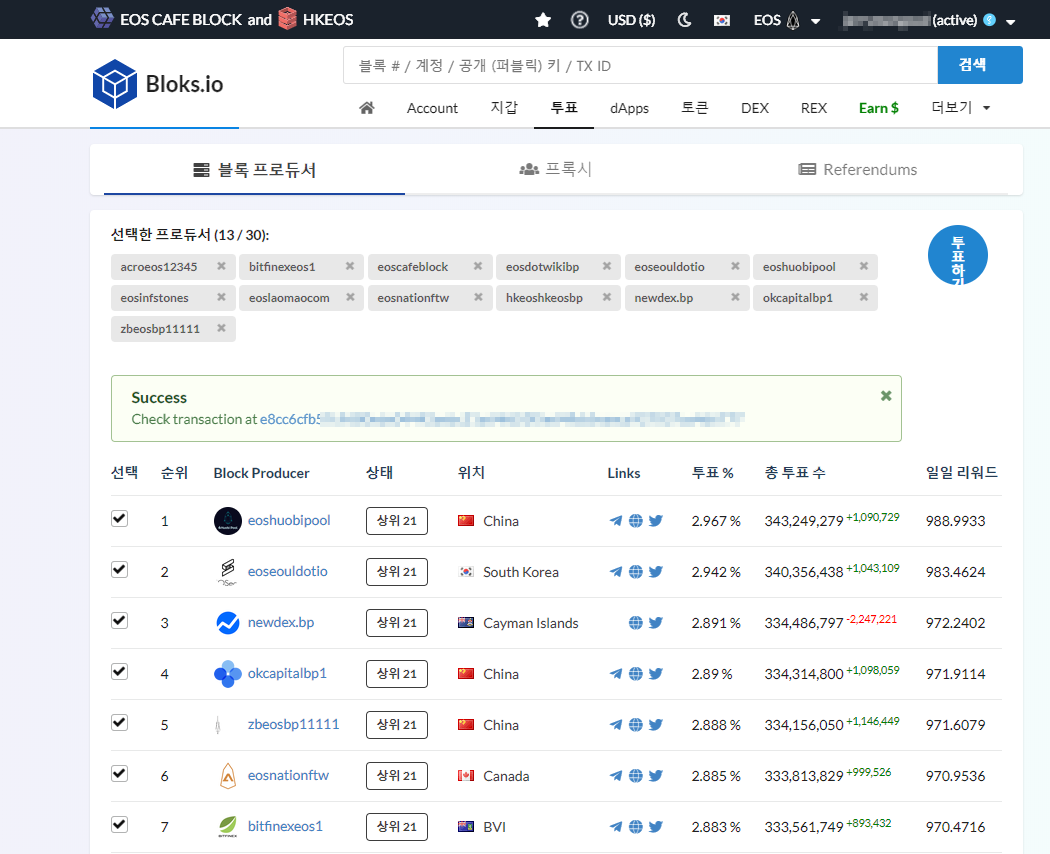
Task: Uncheck the newdex.bp checkbox
Action: [x=119, y=620]
